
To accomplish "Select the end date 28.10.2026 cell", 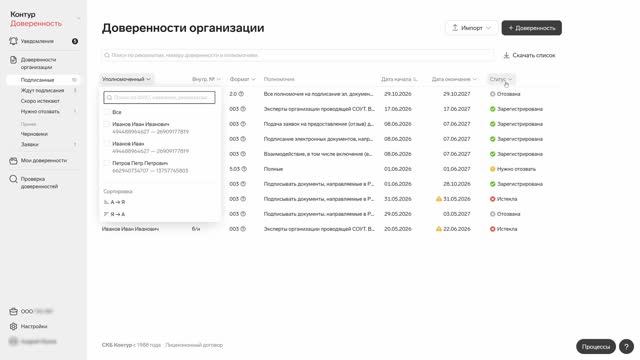I will tap(457, 184).
